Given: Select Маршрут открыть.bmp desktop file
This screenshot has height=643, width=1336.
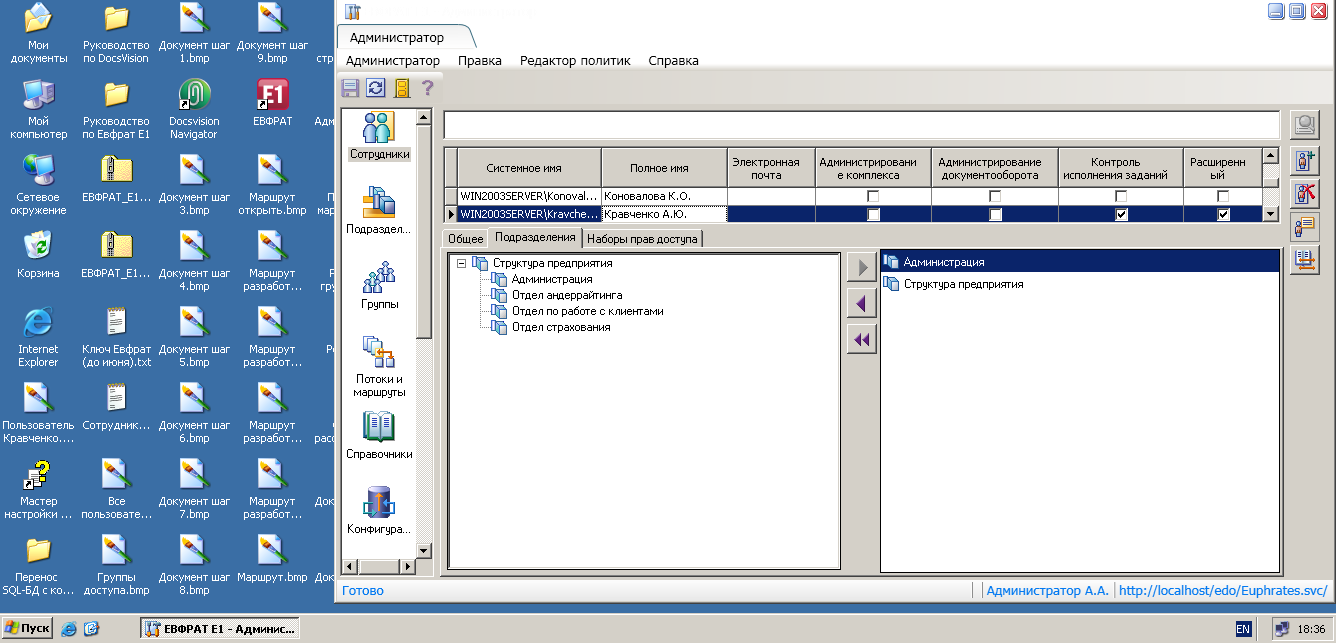Looking at the screenshot, I should point(272,186).
